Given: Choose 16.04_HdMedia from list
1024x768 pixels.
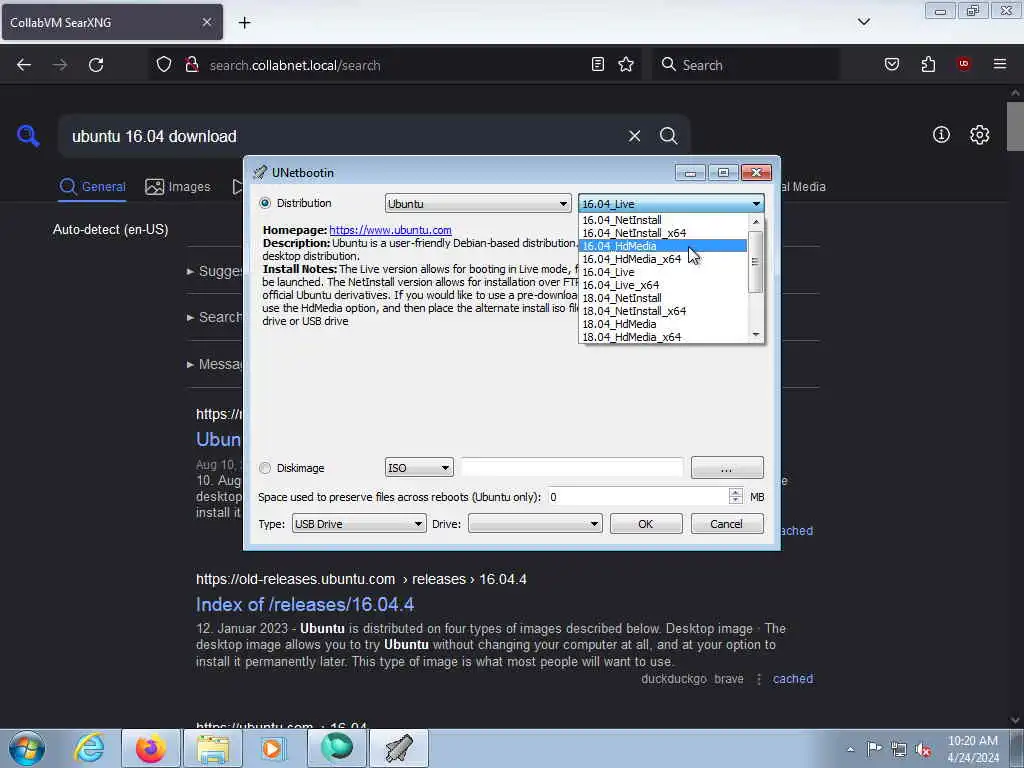Looking at the screenshot, I should (663, 246).
